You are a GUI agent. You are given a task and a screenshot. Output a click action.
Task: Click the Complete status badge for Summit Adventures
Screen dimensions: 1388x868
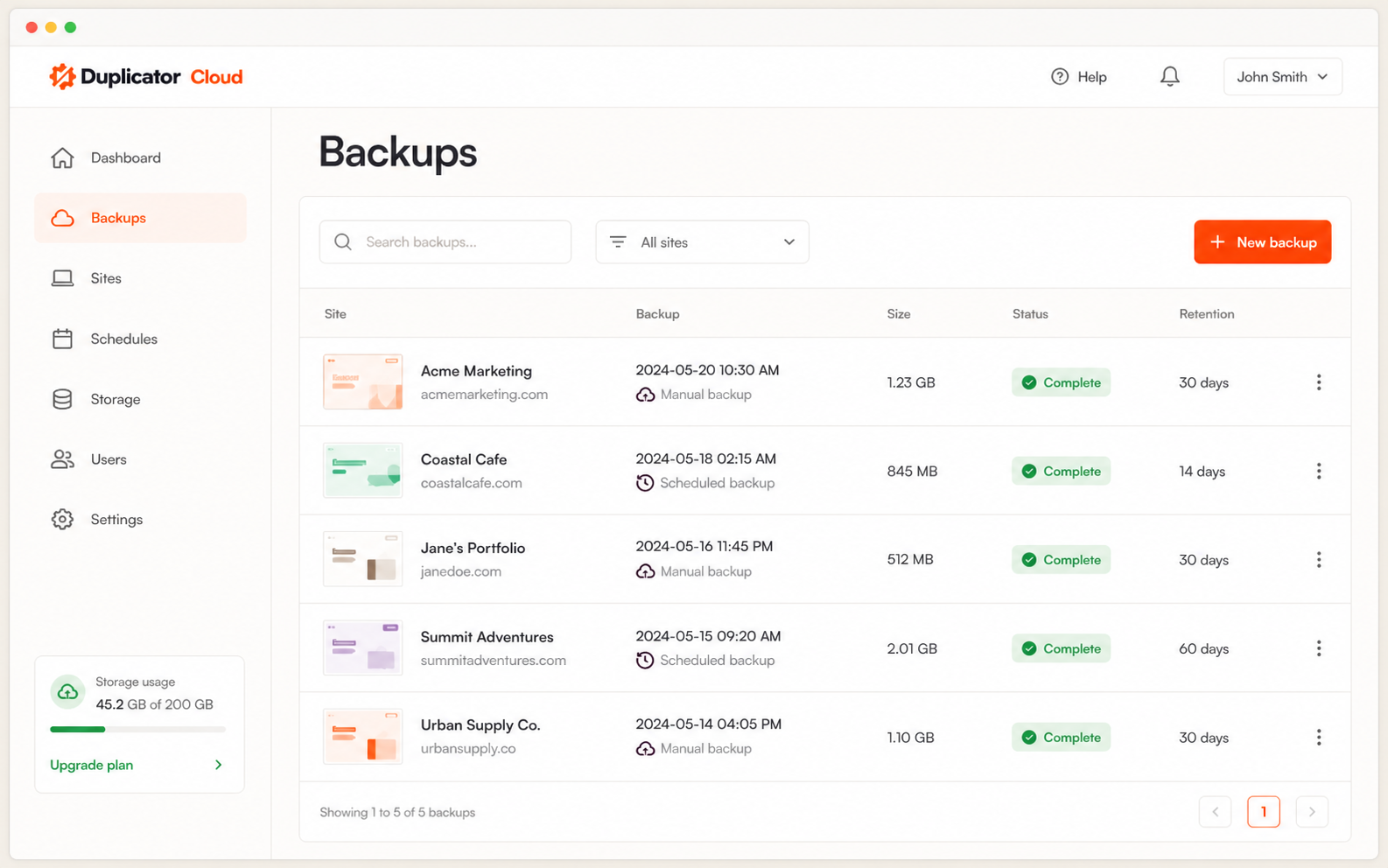click(1061, 648)
